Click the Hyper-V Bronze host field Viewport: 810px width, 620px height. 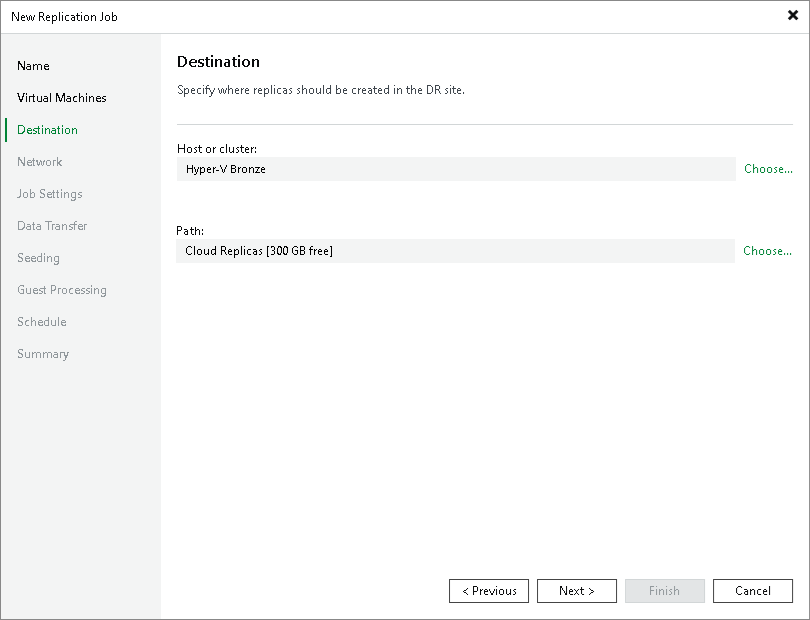(456, 168)
